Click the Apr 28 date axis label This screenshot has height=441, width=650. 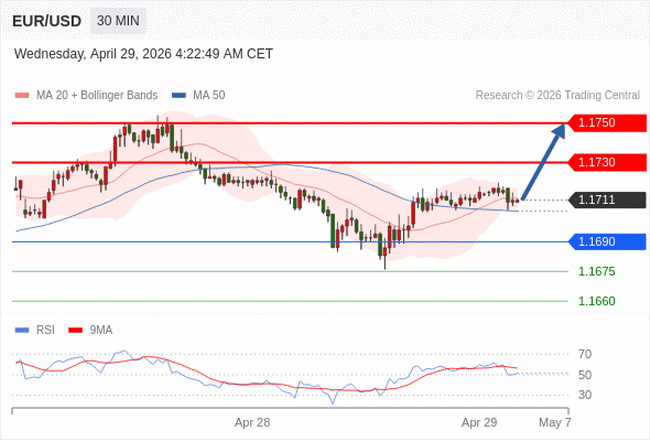252,423
